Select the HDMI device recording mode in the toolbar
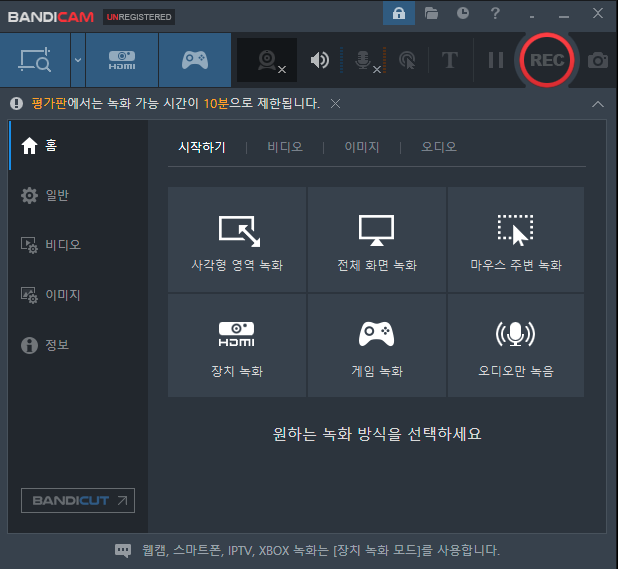This screenshot has width=618, height=569. pyautogui.click(x=122, y=60)
